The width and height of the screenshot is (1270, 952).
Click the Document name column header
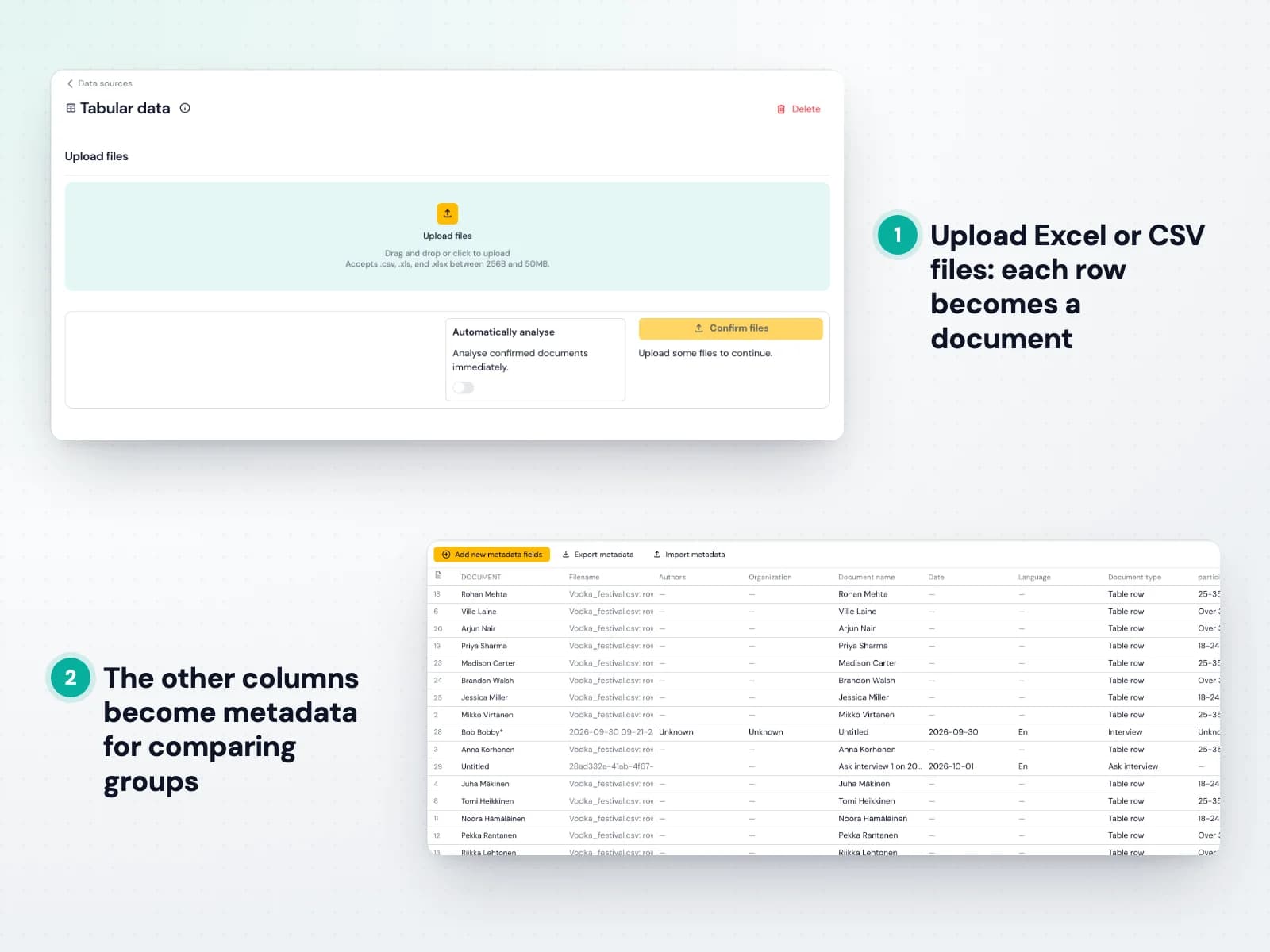tap(867, 577)
